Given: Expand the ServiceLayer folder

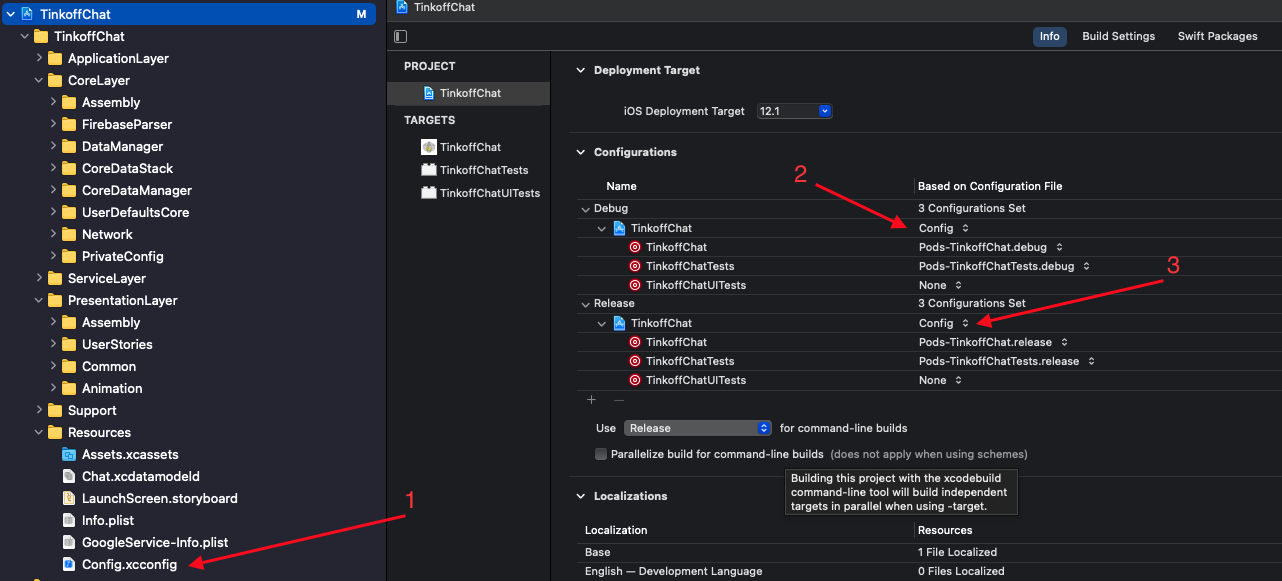Looking at the screenshot, I should [39, 278].
